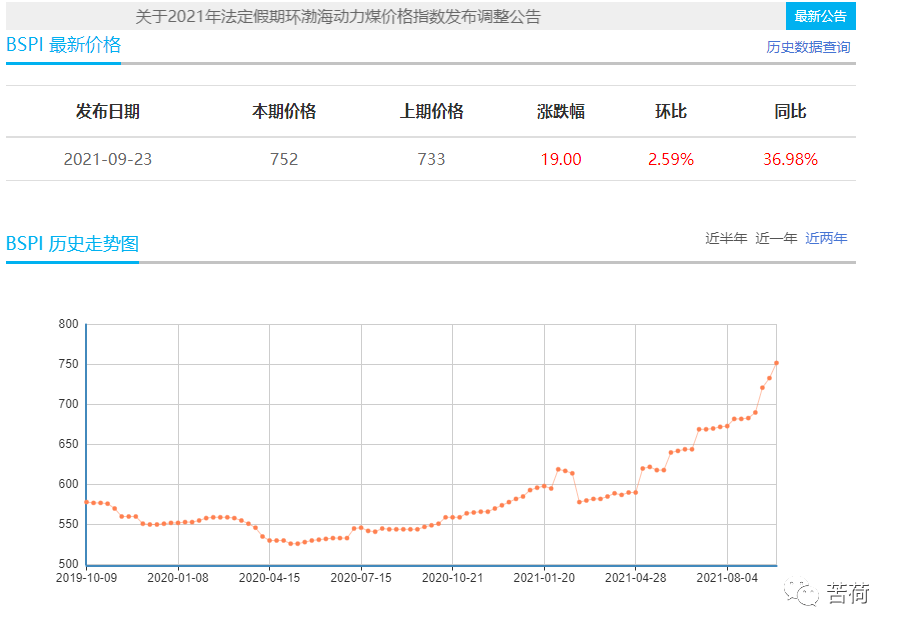Click x-axis label 2021-01-20
This screenshot has width=898, height=632.
coord(544,578)
